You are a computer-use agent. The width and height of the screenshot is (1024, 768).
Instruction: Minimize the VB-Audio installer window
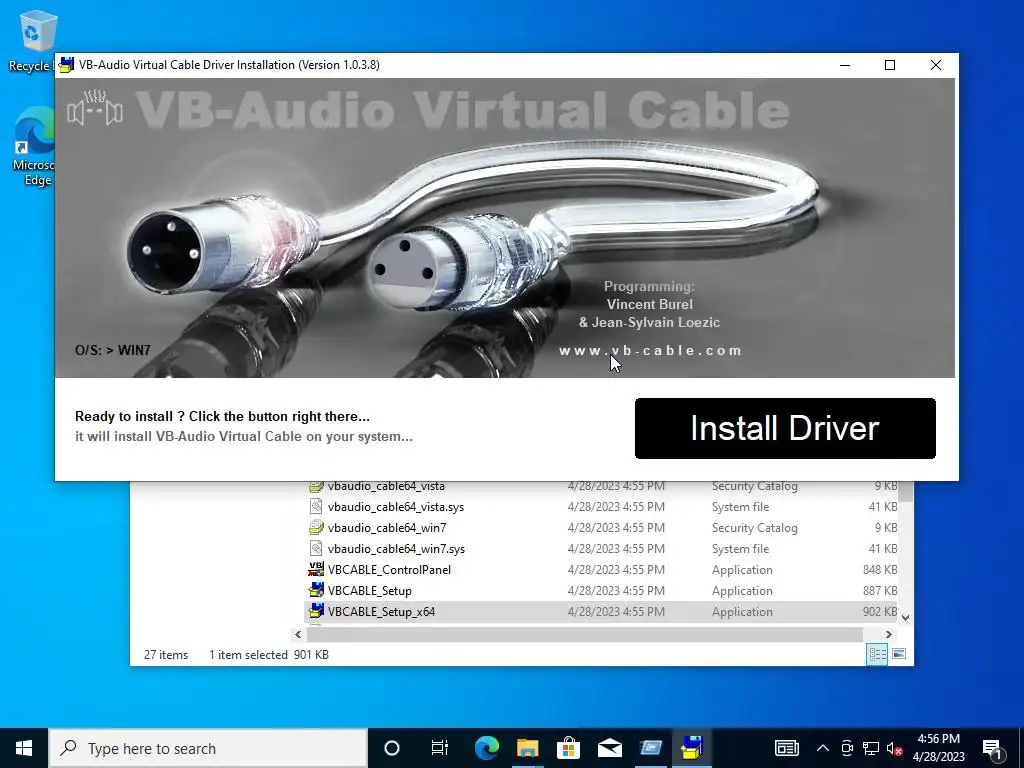tap(844, 65)
